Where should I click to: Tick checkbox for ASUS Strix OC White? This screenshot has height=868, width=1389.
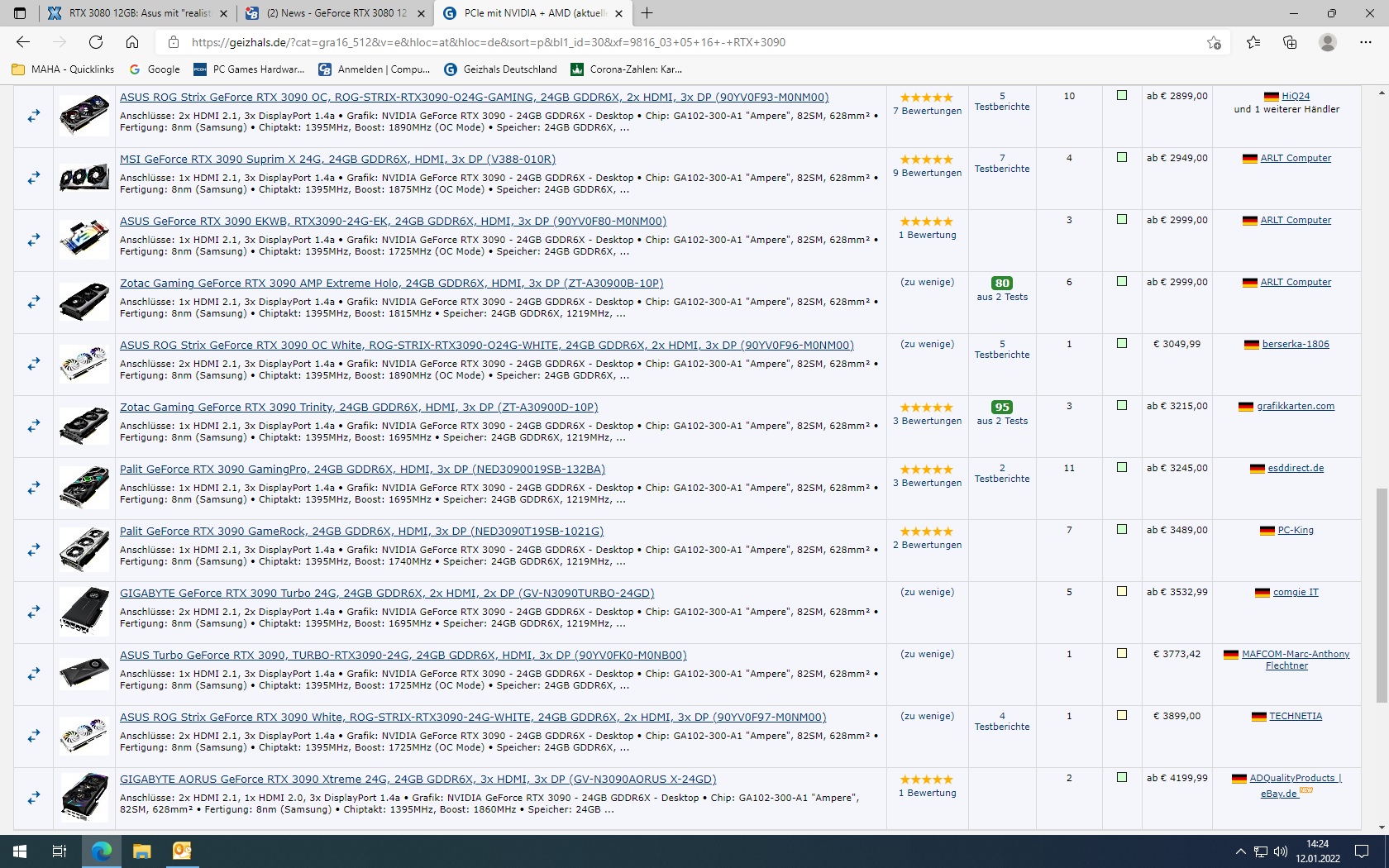pyautogui.click(x=1122, y=344)
